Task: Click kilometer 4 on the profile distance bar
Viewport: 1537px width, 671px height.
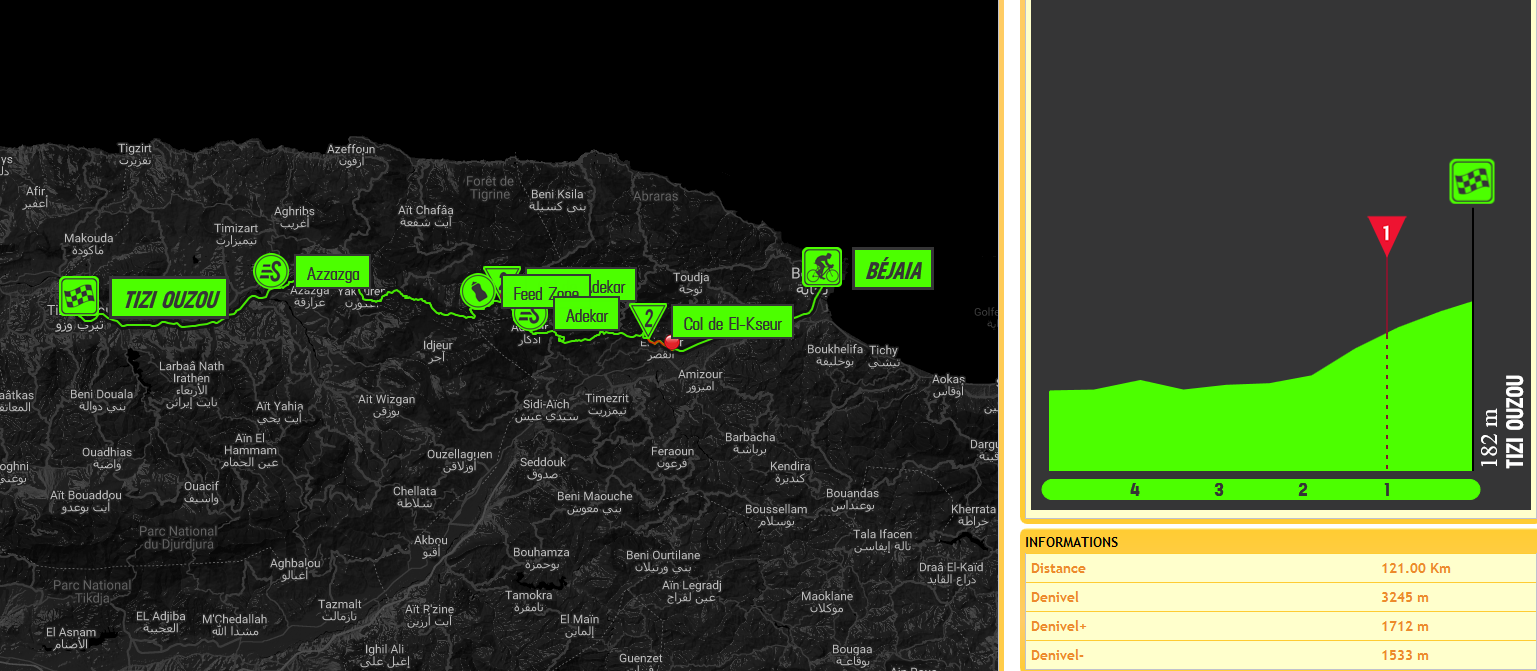Action: (x=1134, y=490)
